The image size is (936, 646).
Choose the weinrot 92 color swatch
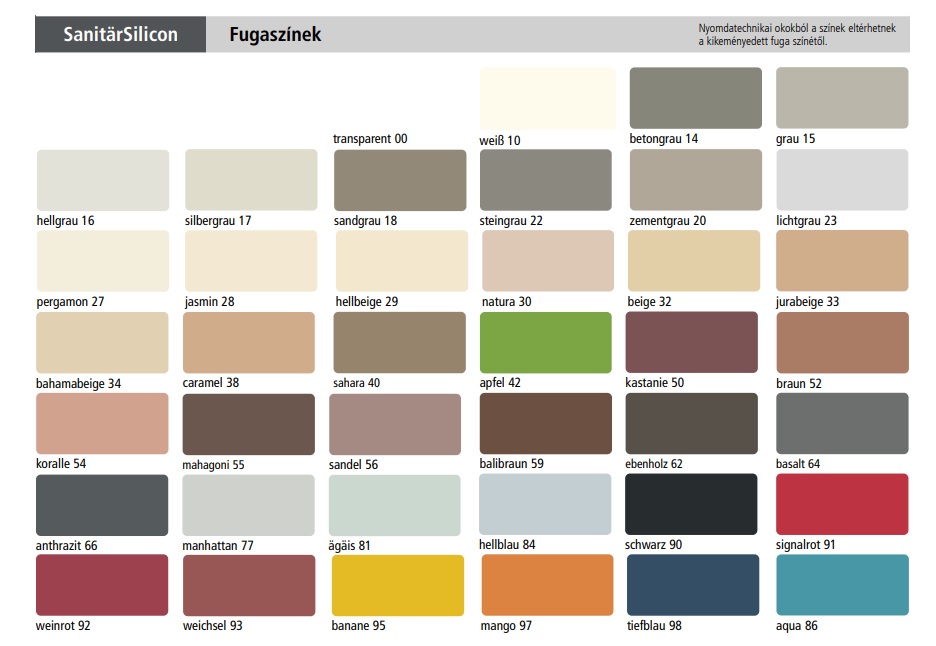point(102,585)
